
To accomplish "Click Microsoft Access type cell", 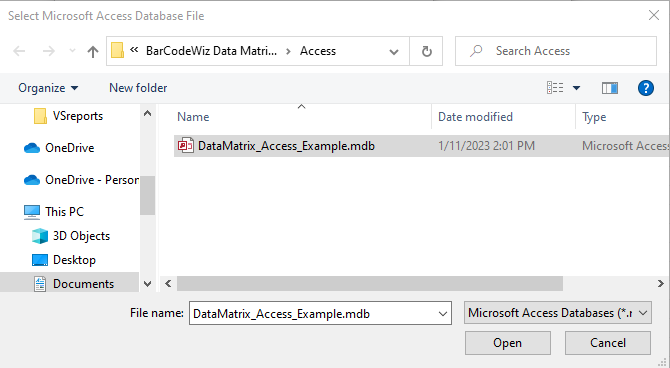I will [x=626, y=146].
